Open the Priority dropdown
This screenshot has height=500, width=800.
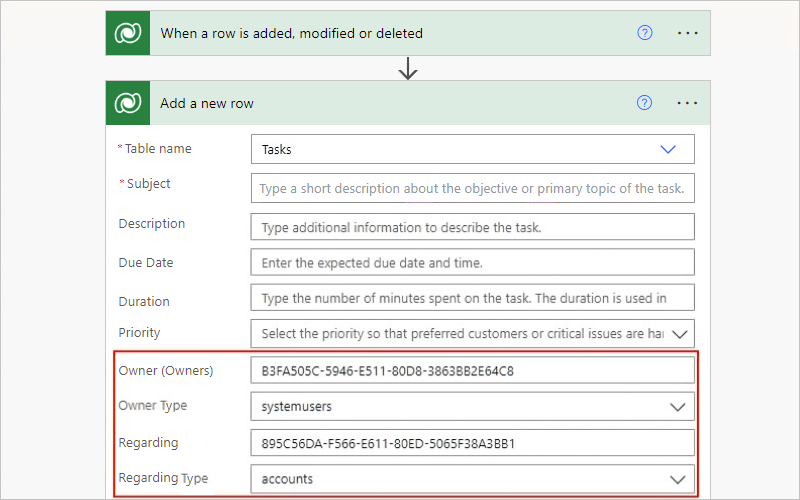tap(681, 333)
